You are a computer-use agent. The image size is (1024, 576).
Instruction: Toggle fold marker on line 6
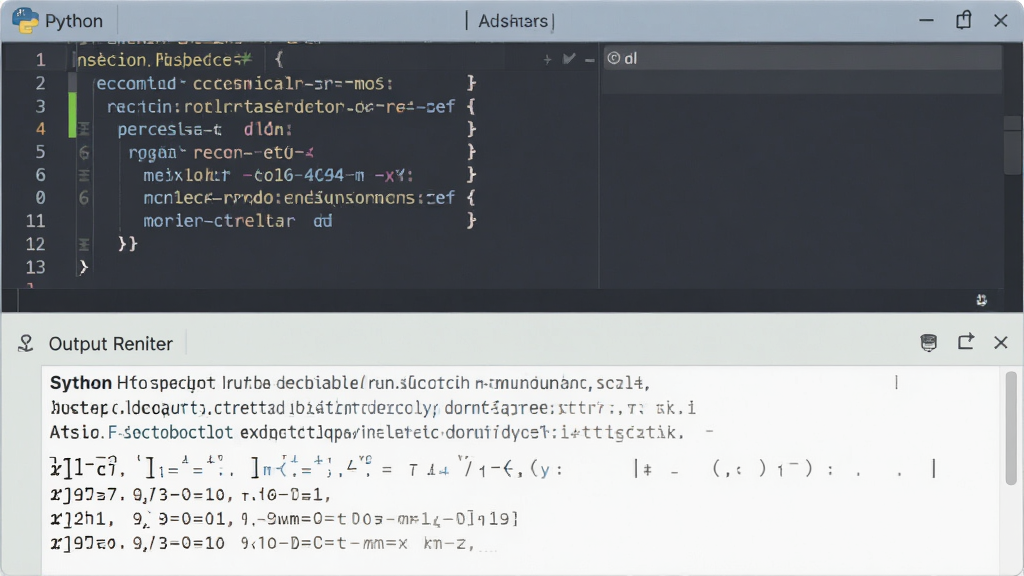(84, 175)
